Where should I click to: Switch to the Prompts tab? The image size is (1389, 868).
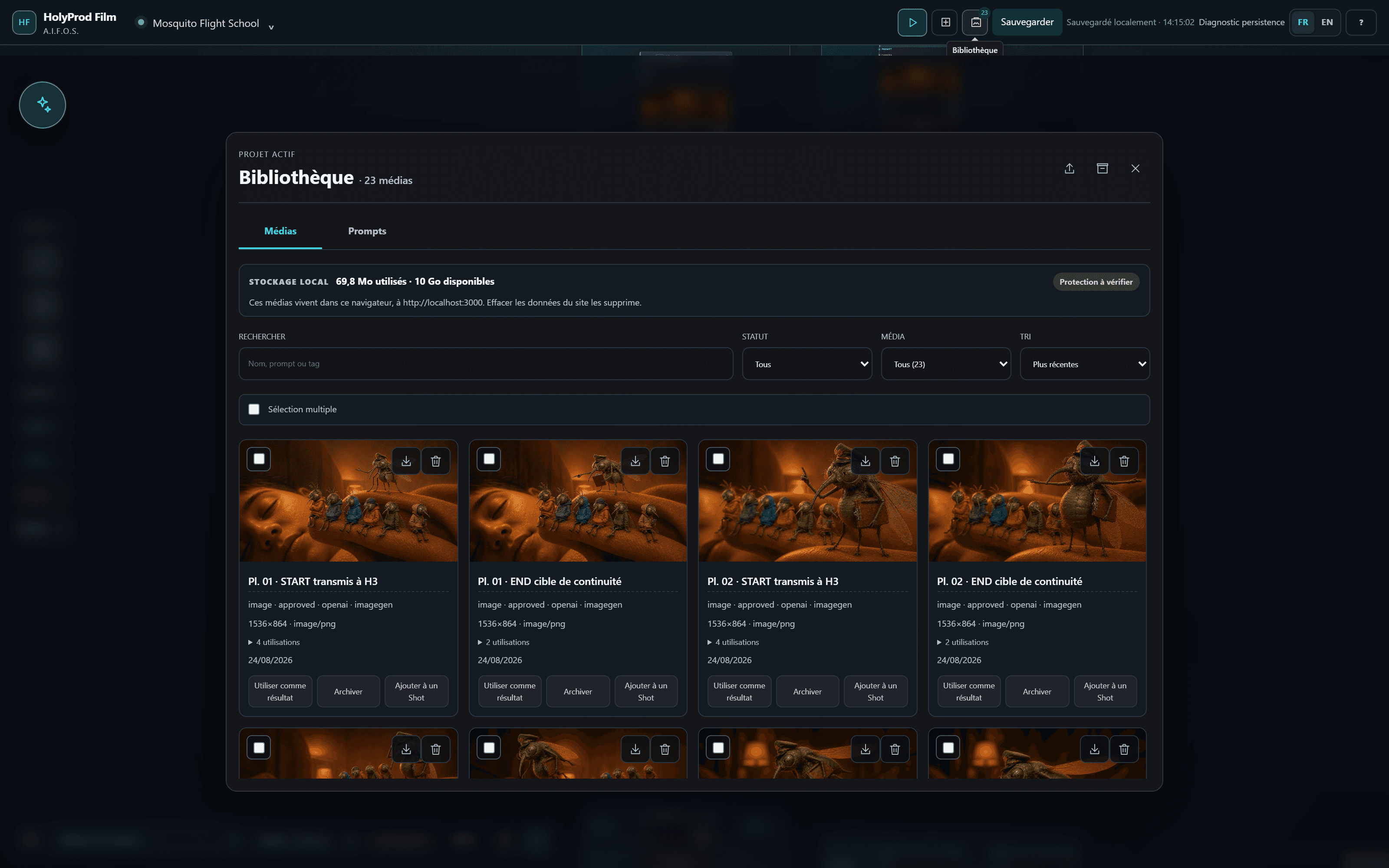tap(367, 231)
